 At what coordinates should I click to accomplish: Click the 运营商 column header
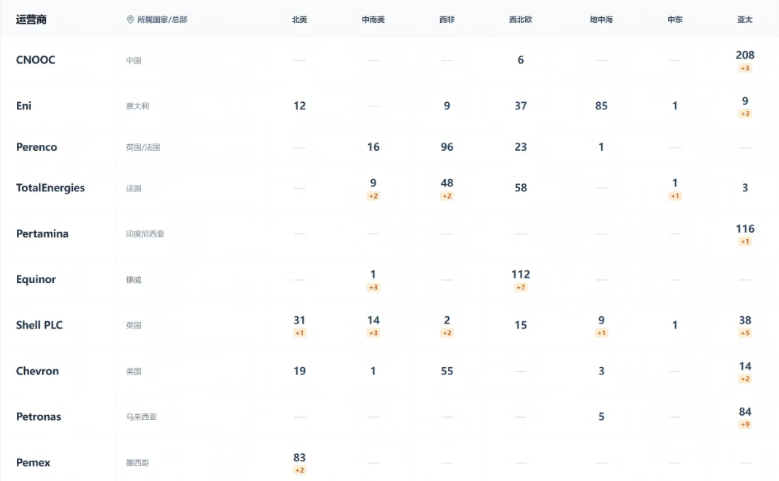(34, 19)
